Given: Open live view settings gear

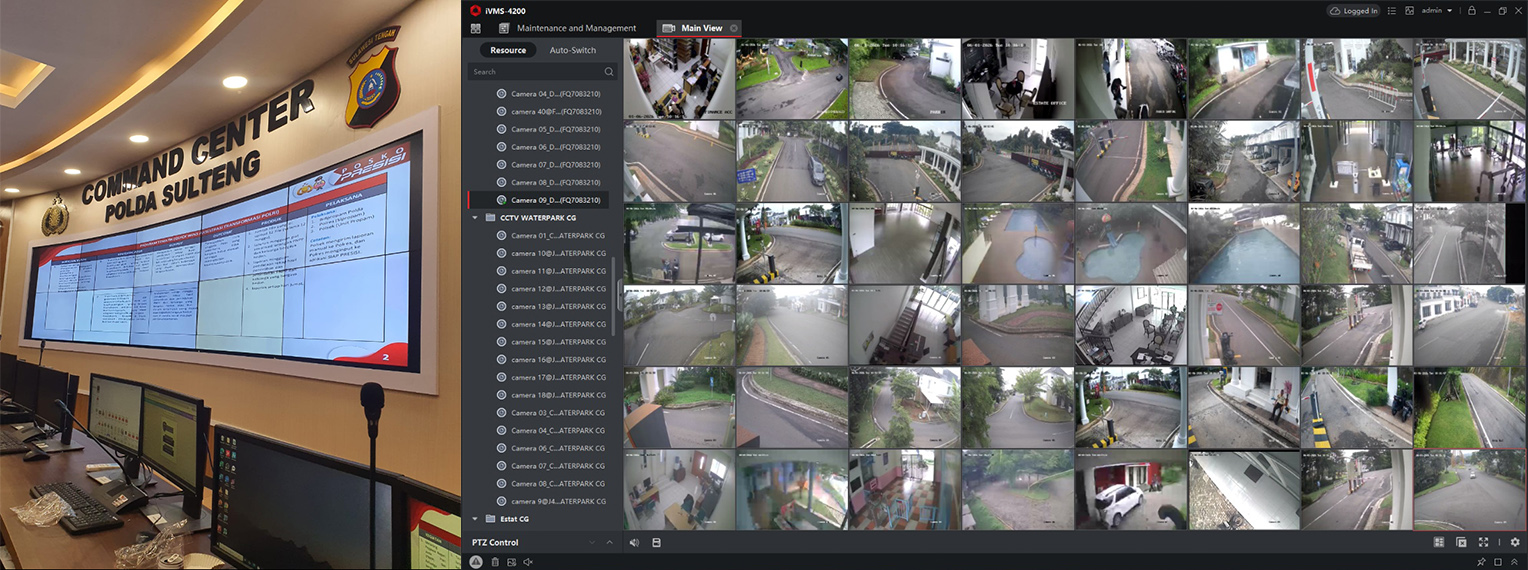Looking at the screenshot, I should (x=1515, y=542).
